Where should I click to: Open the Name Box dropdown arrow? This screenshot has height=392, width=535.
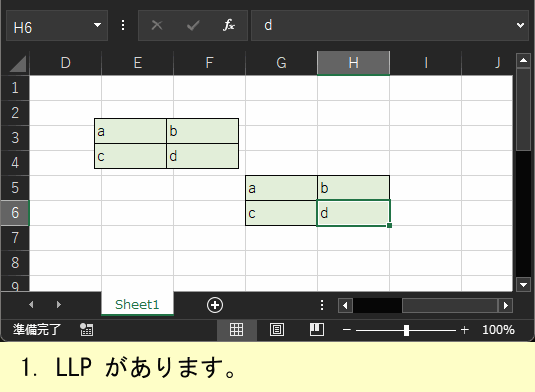[x=97, y=25]
